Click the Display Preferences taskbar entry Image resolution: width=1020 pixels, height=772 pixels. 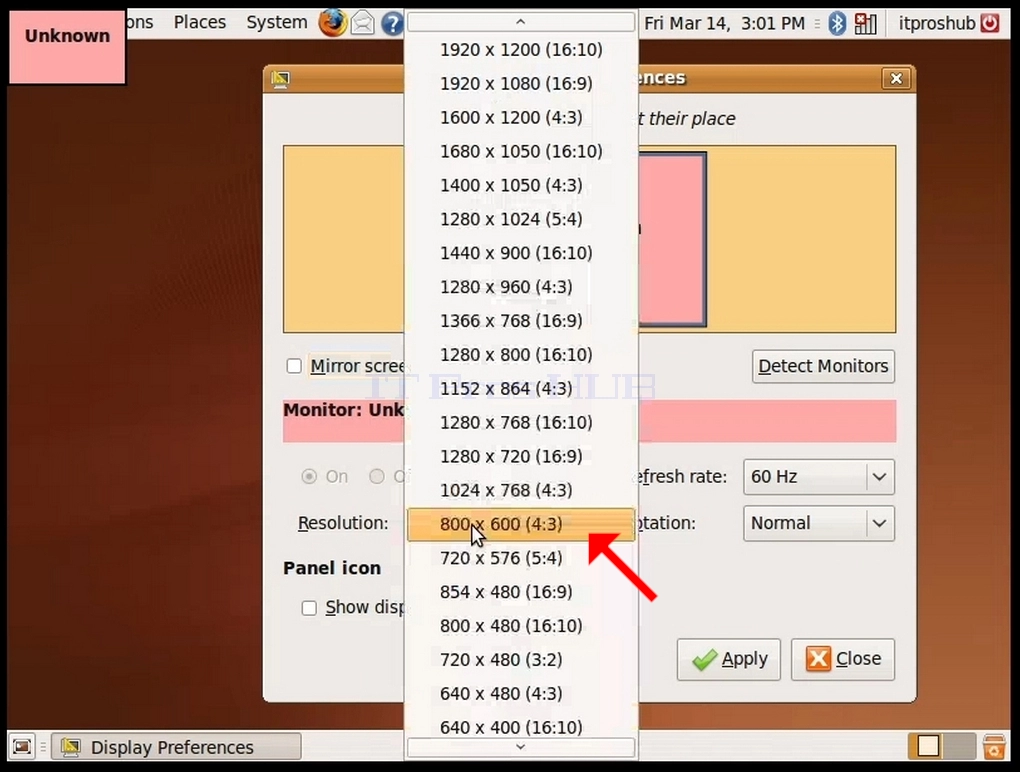tap(176, 747)
